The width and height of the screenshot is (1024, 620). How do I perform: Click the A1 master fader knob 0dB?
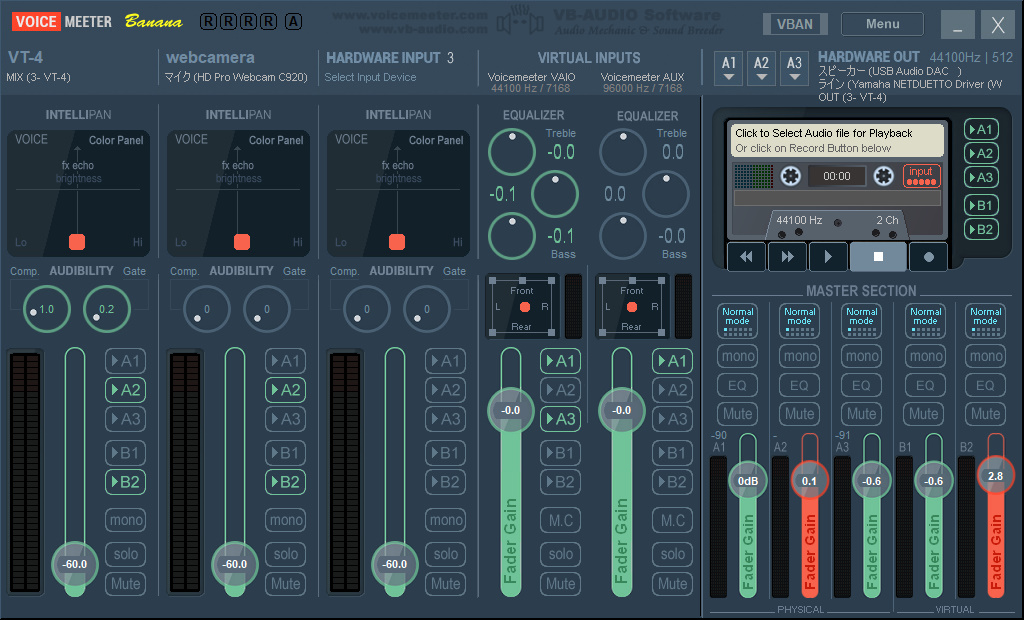click(x=748, y=481)
